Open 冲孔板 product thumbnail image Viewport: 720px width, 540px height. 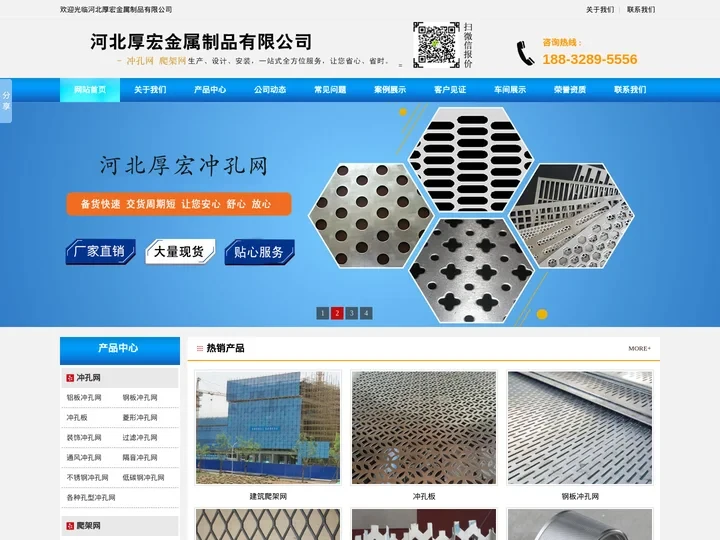point(424,428)
